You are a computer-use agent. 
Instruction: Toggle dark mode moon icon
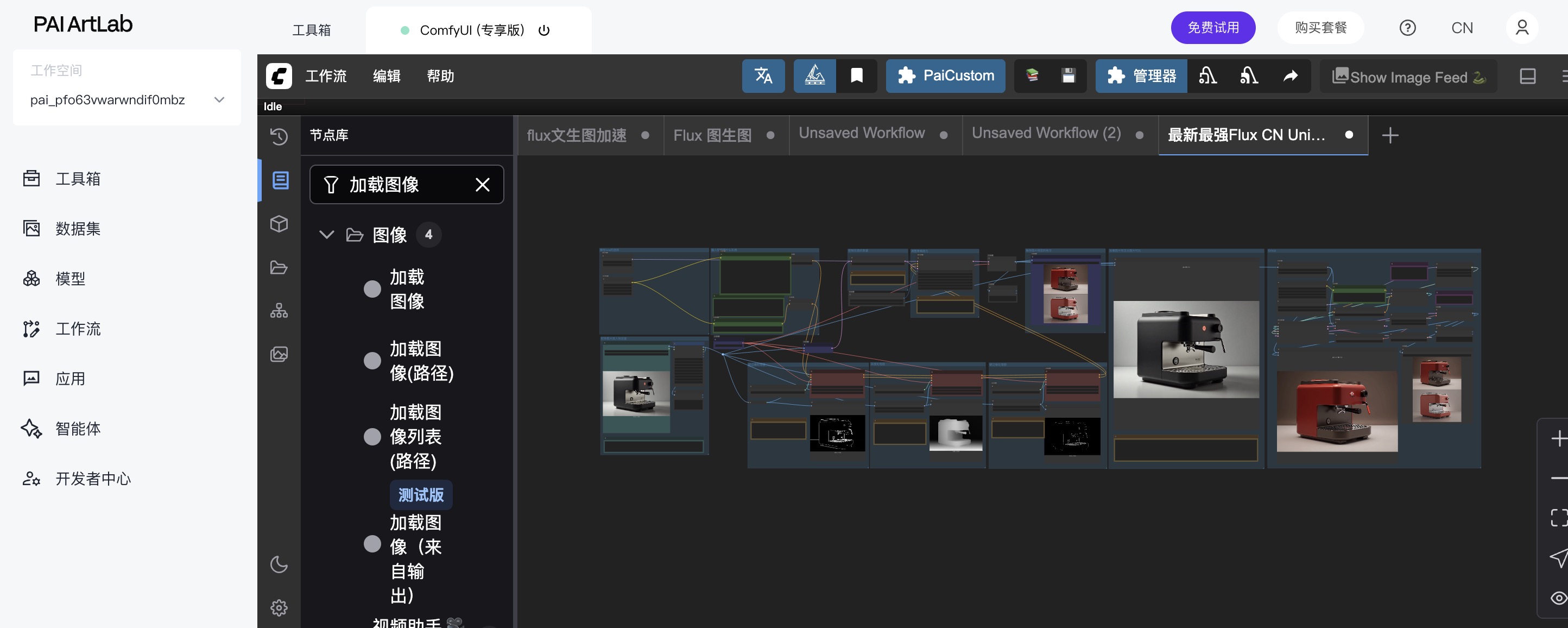coord(279,564)
